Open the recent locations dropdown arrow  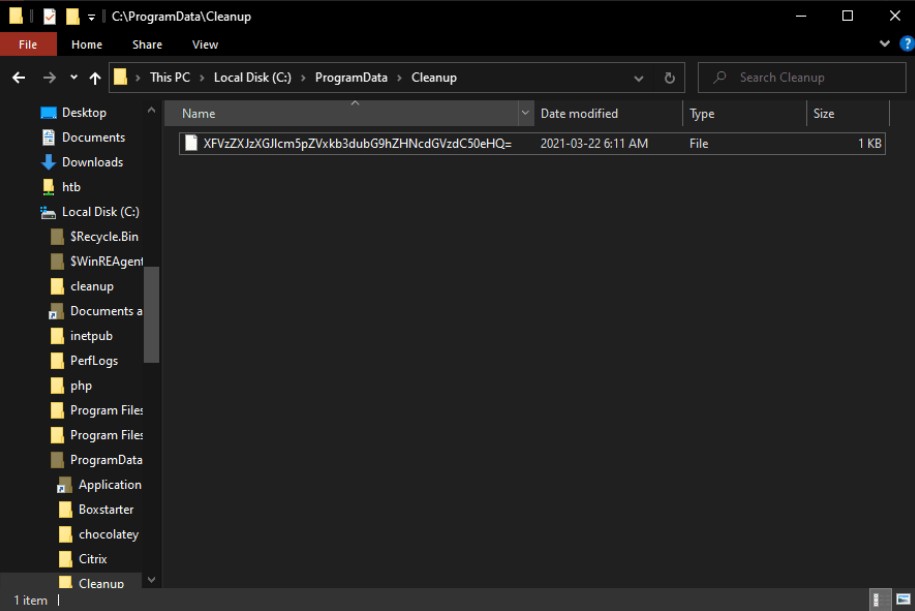click(x=74, y=77)
